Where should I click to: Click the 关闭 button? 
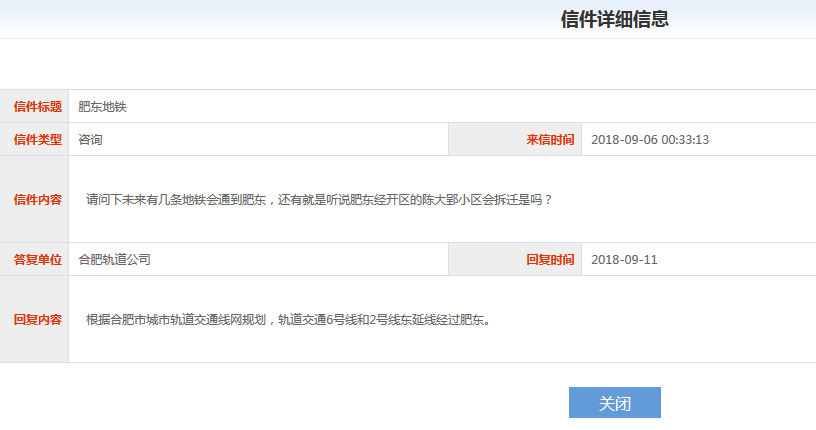[x=615, y=402]
